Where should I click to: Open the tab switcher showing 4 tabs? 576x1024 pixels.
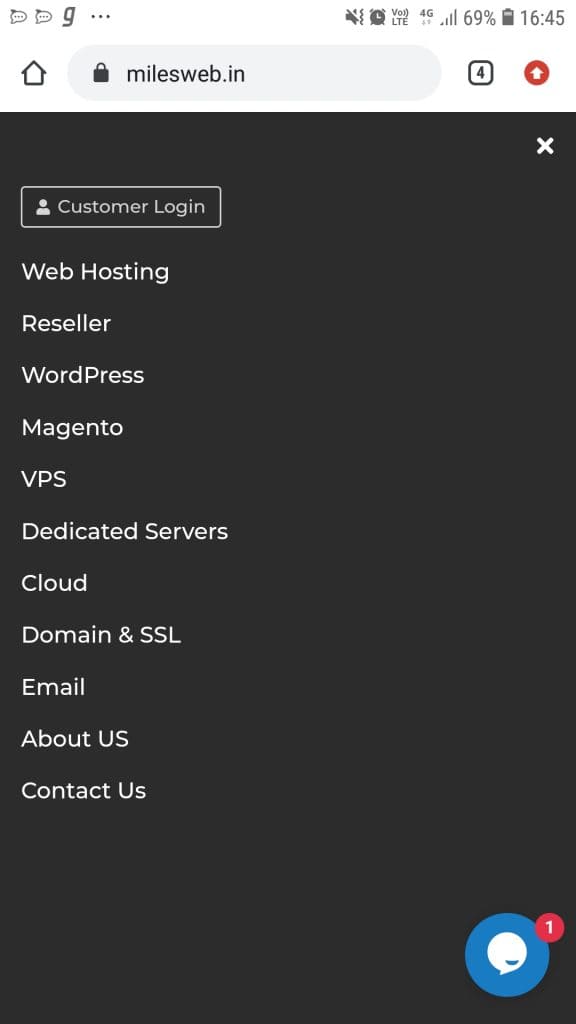pos(480,73)
